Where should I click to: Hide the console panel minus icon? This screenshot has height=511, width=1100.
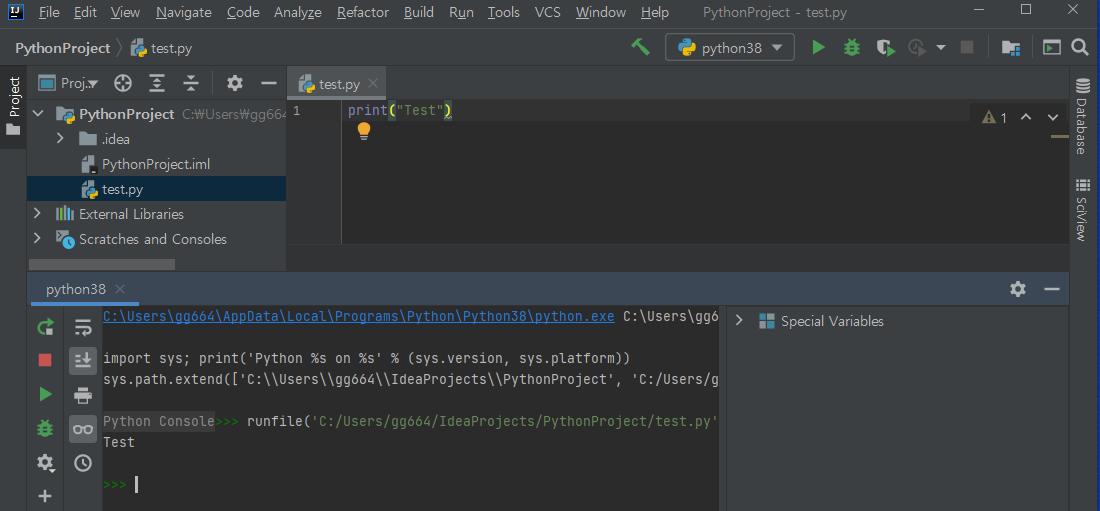tap(1052, 288)
